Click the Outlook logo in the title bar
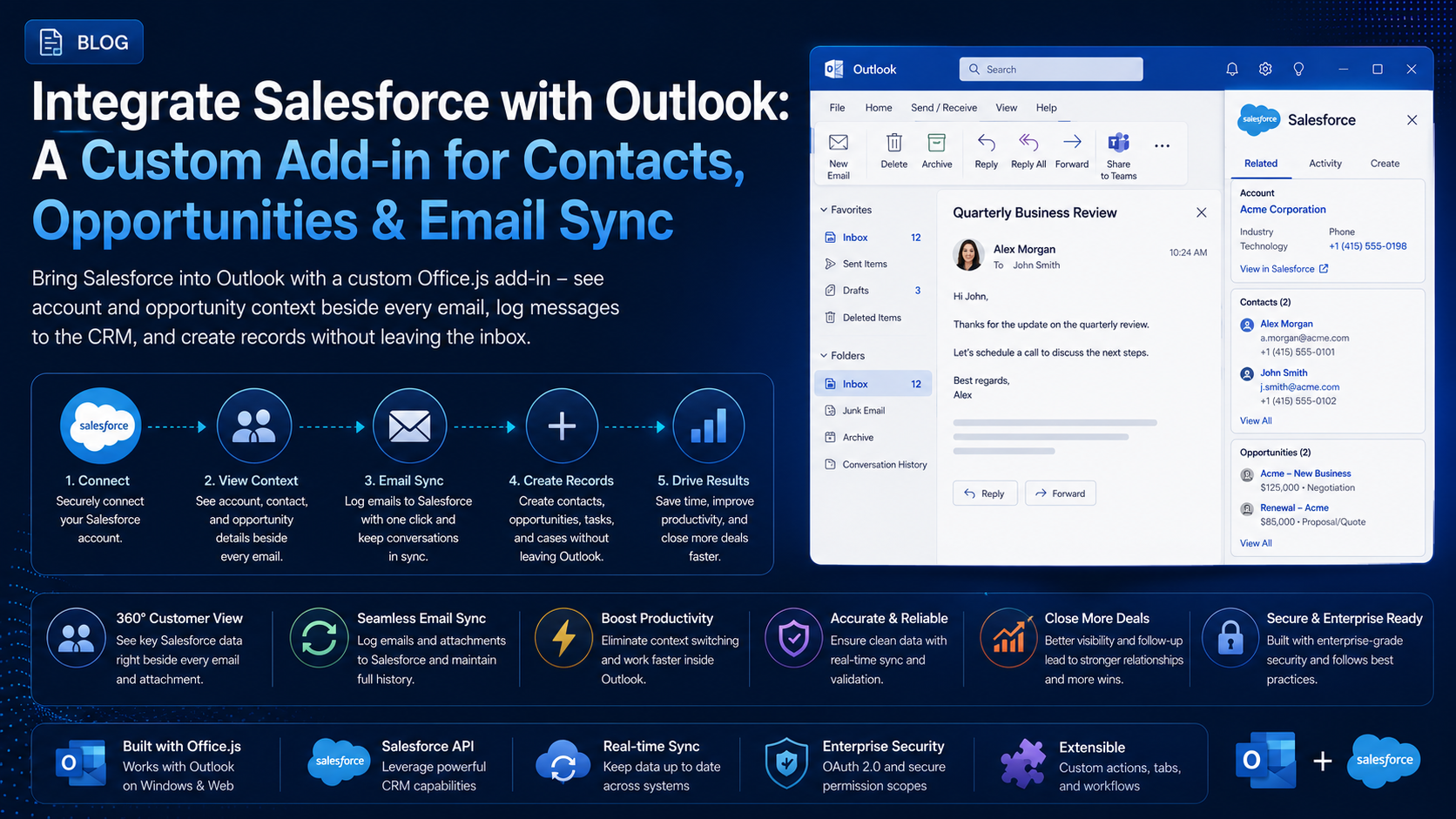Viewport: 1456px width, 819px height. point(833,69)
